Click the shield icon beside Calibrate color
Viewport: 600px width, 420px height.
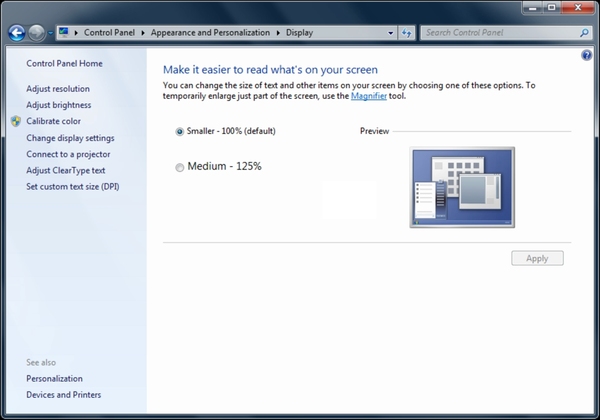(16, 121)
